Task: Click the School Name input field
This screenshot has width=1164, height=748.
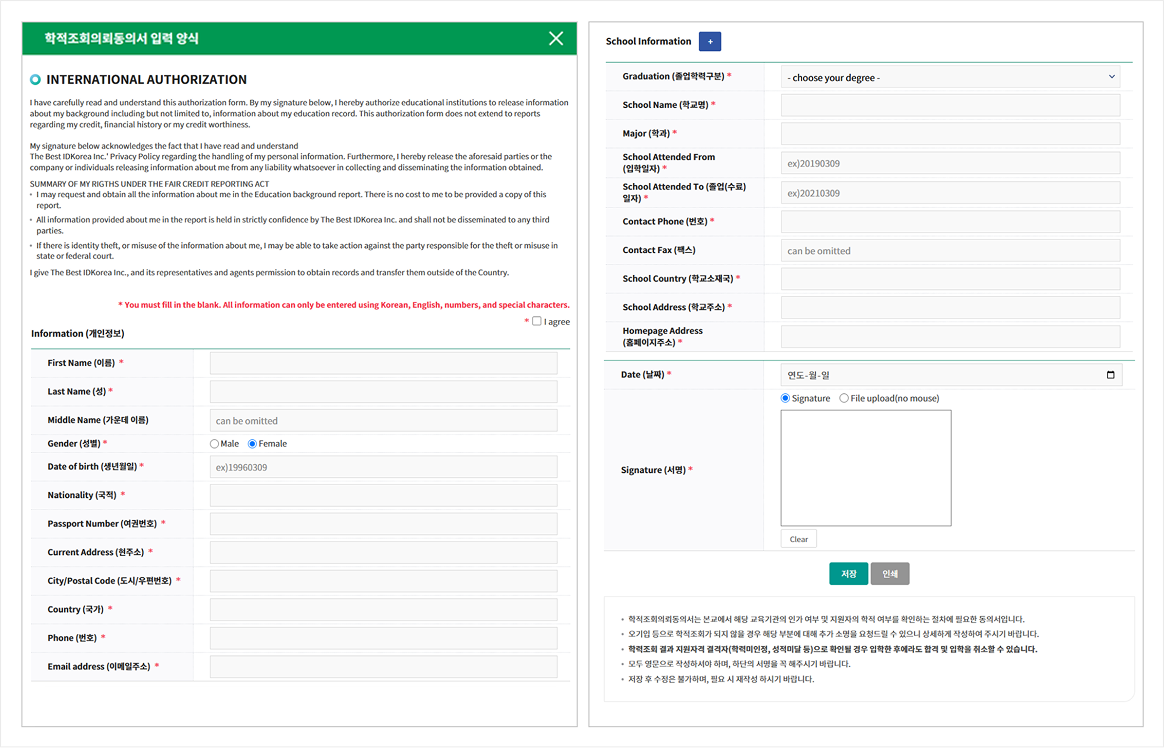Action: pos(950,105)
